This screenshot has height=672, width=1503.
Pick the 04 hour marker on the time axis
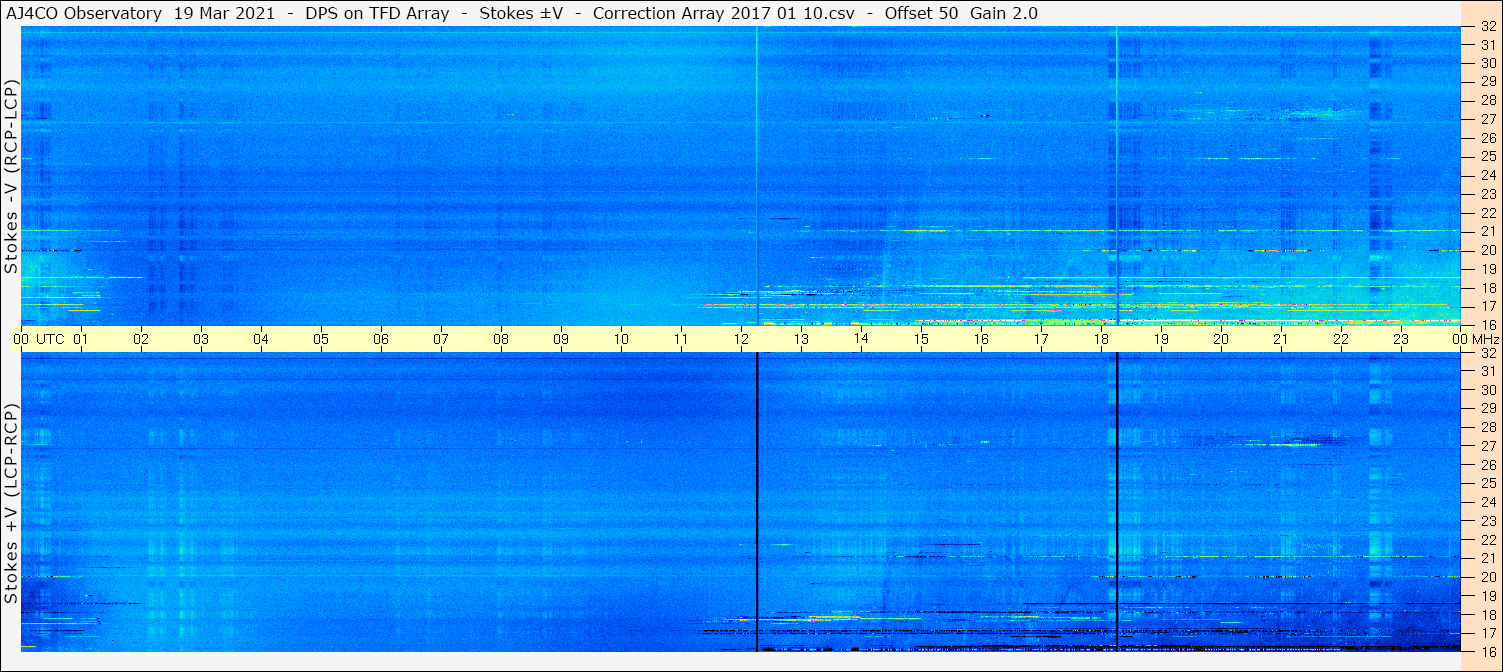[x=261, y=340]
